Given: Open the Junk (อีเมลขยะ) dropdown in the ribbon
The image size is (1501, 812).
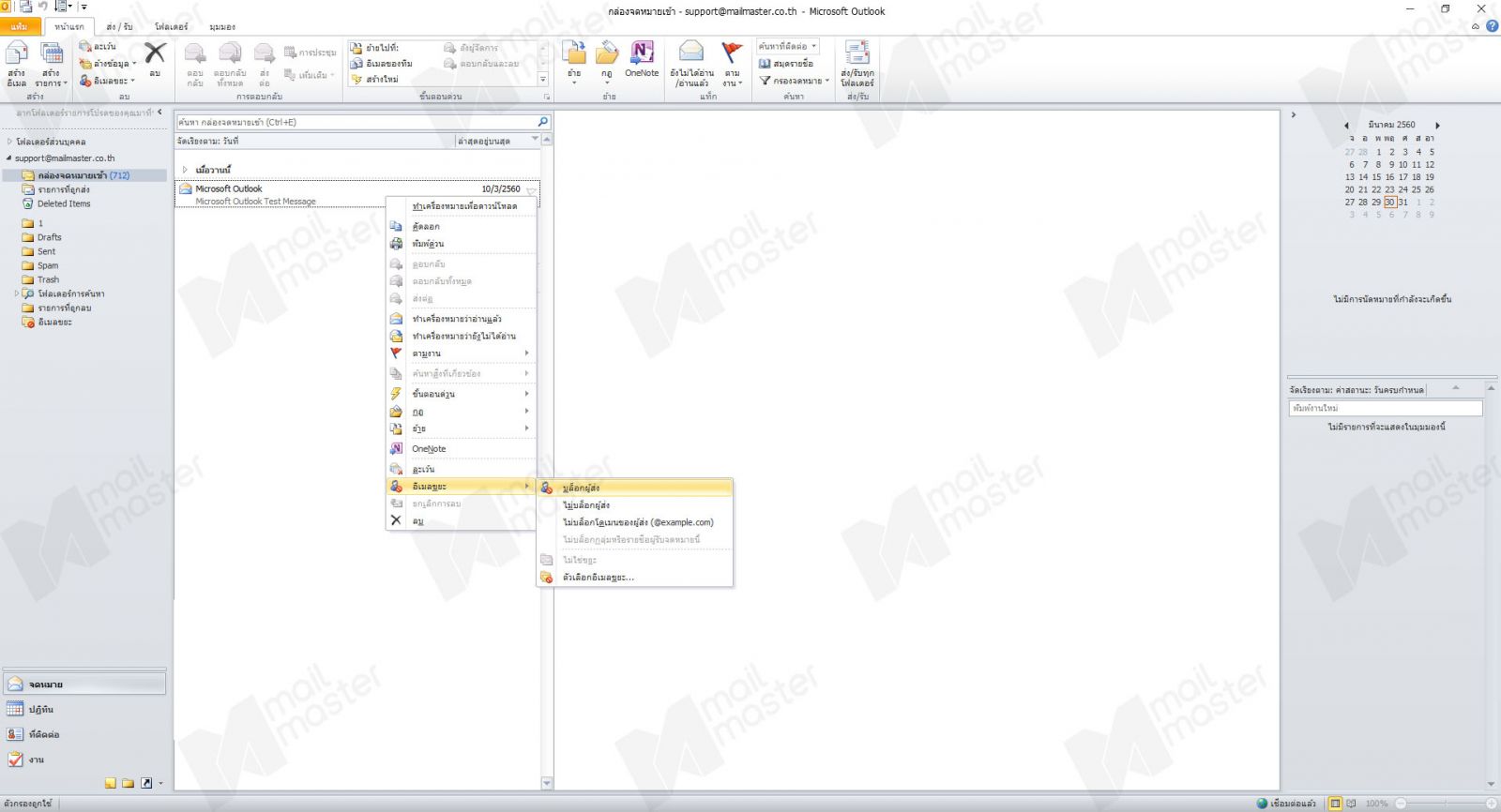Looking at the screenshot, I should tap(109, 81).
